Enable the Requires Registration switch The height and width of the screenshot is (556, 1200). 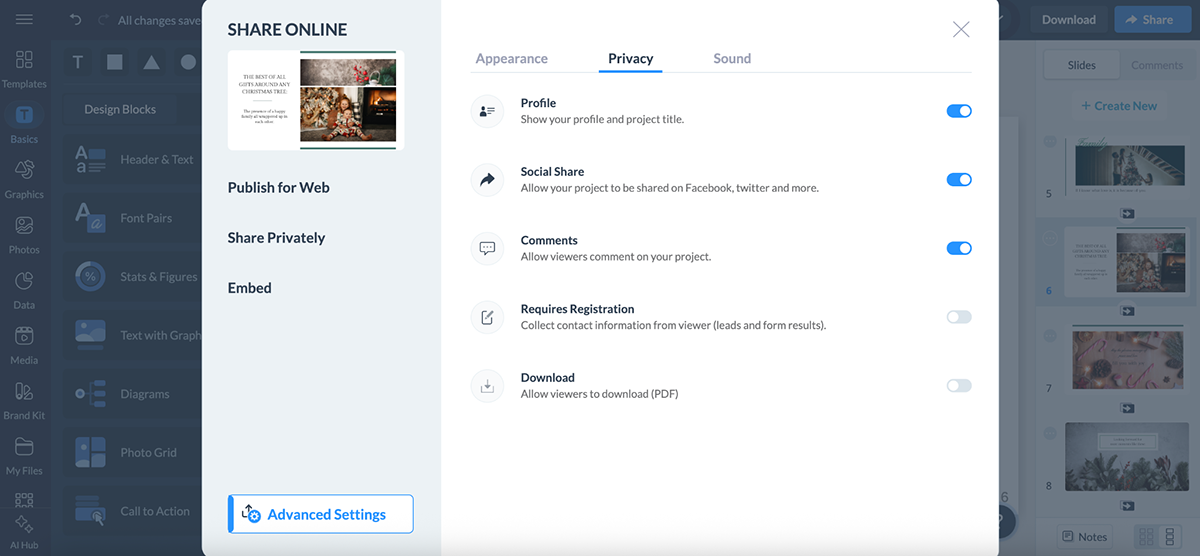[958, 317]
